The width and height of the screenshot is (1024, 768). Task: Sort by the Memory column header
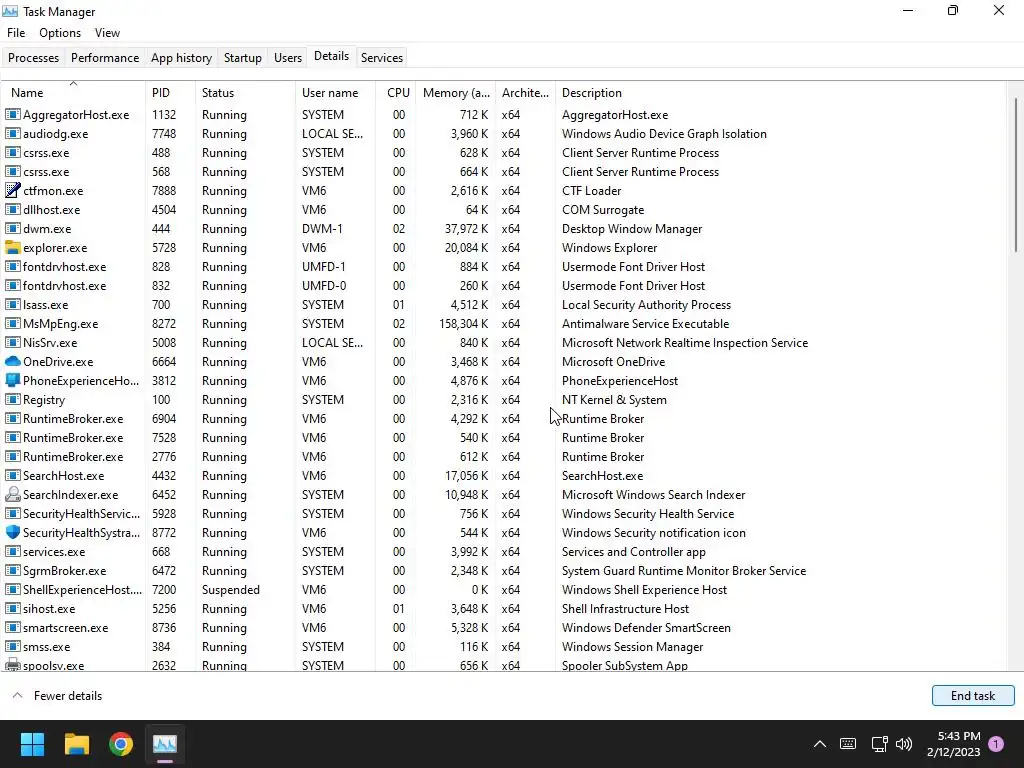(x=455, y=93)
